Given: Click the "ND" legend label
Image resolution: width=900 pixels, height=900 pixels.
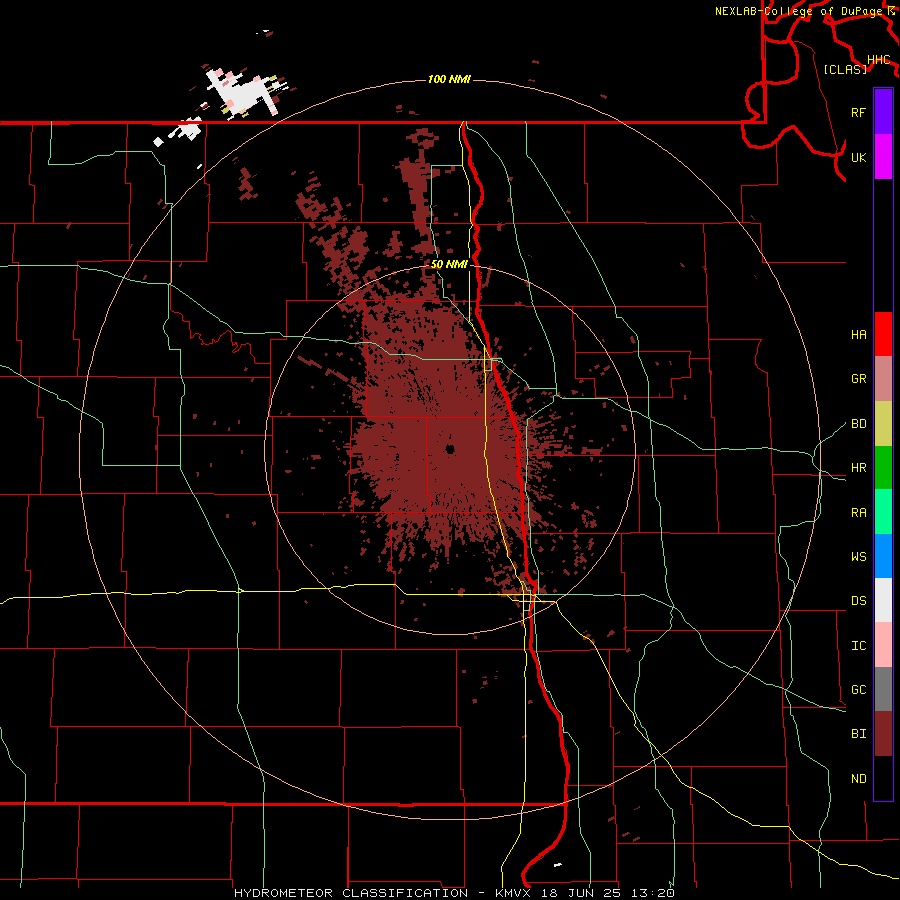Looking at the screenshot, I should [858, 779].
